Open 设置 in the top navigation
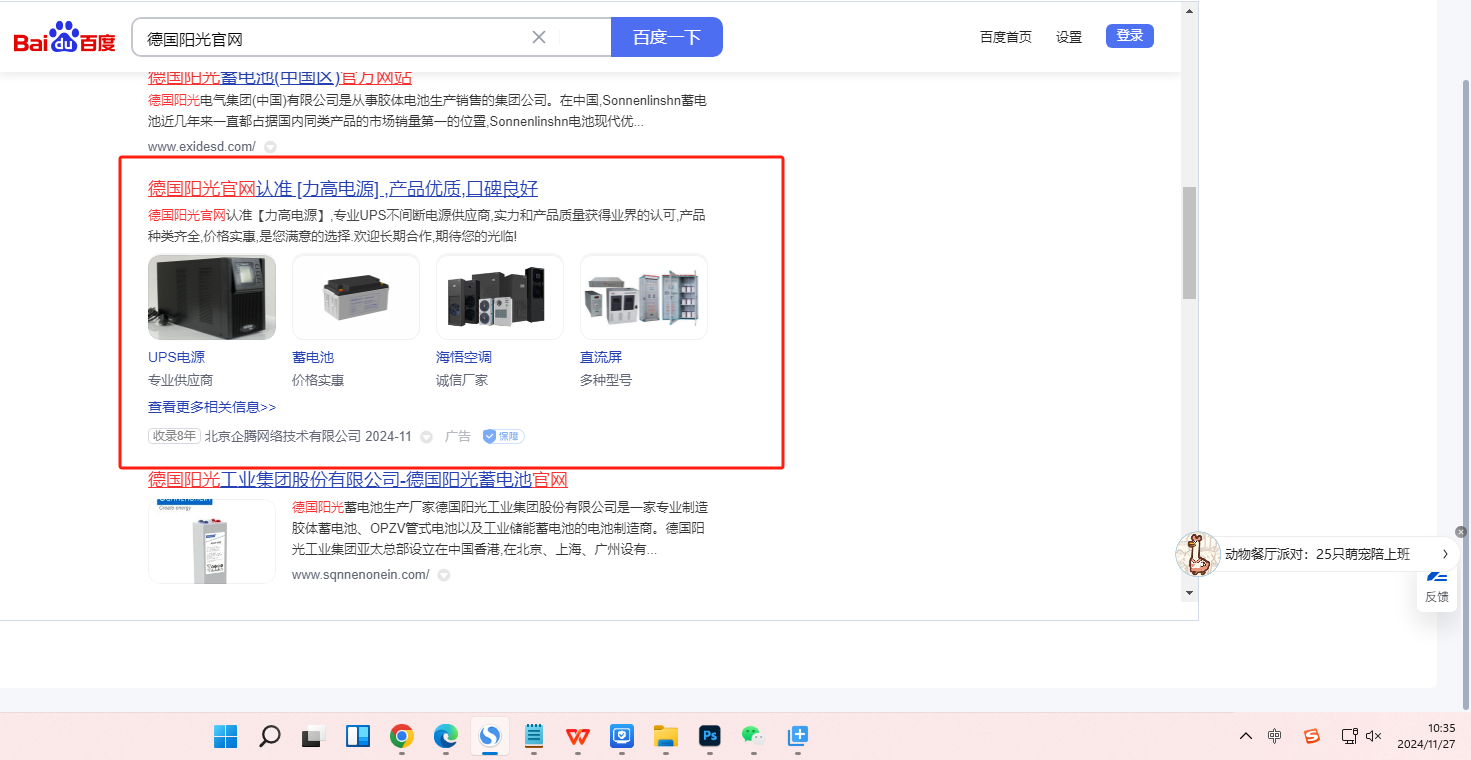 point(1069,37)
